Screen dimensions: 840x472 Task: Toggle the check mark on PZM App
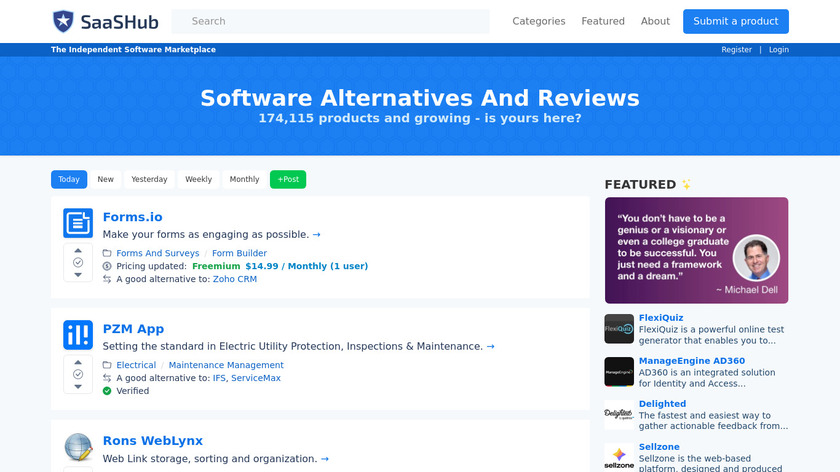click(x=78, y=374)
